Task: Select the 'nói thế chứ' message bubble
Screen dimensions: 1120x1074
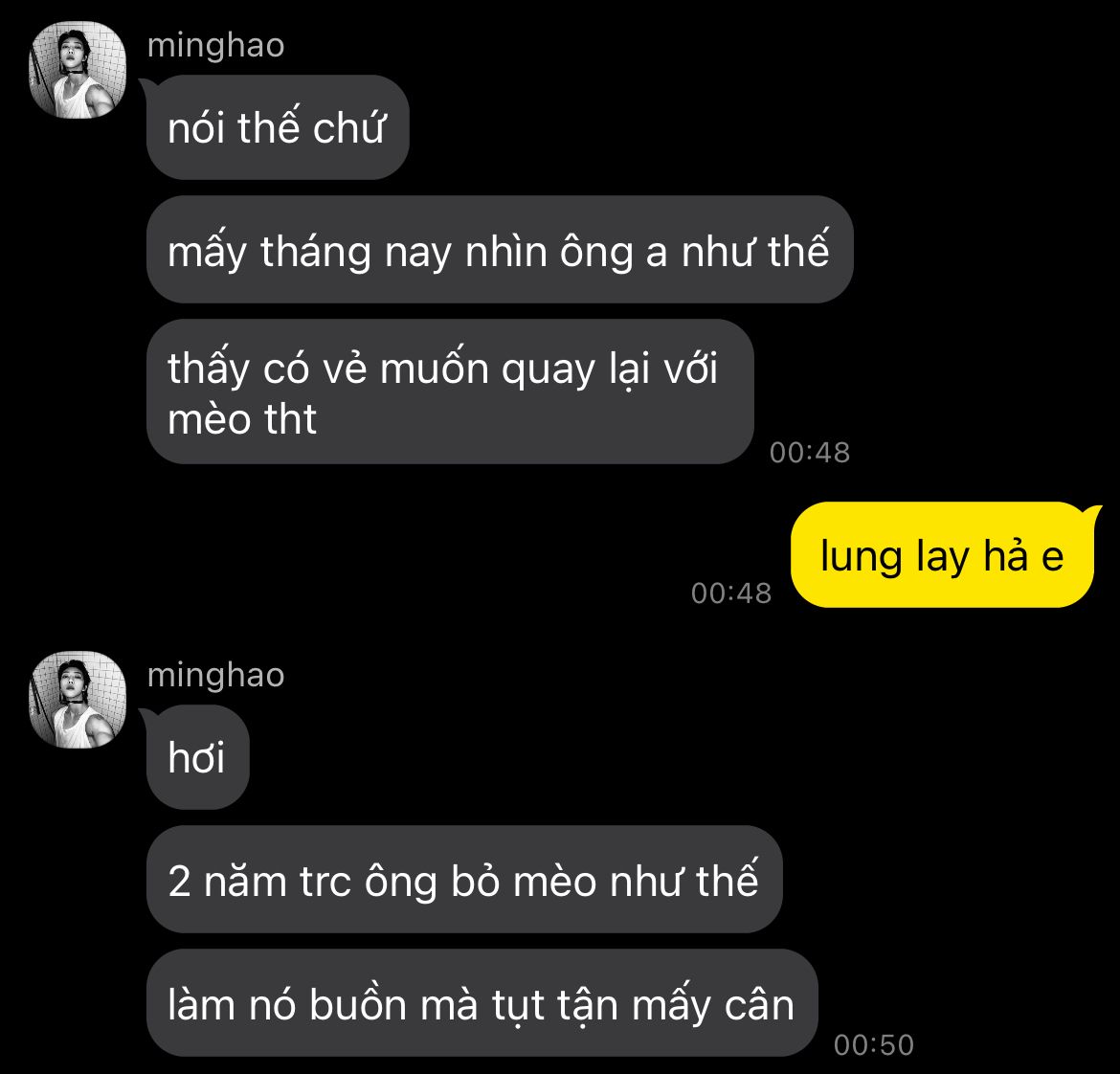Action: (278, 127)
